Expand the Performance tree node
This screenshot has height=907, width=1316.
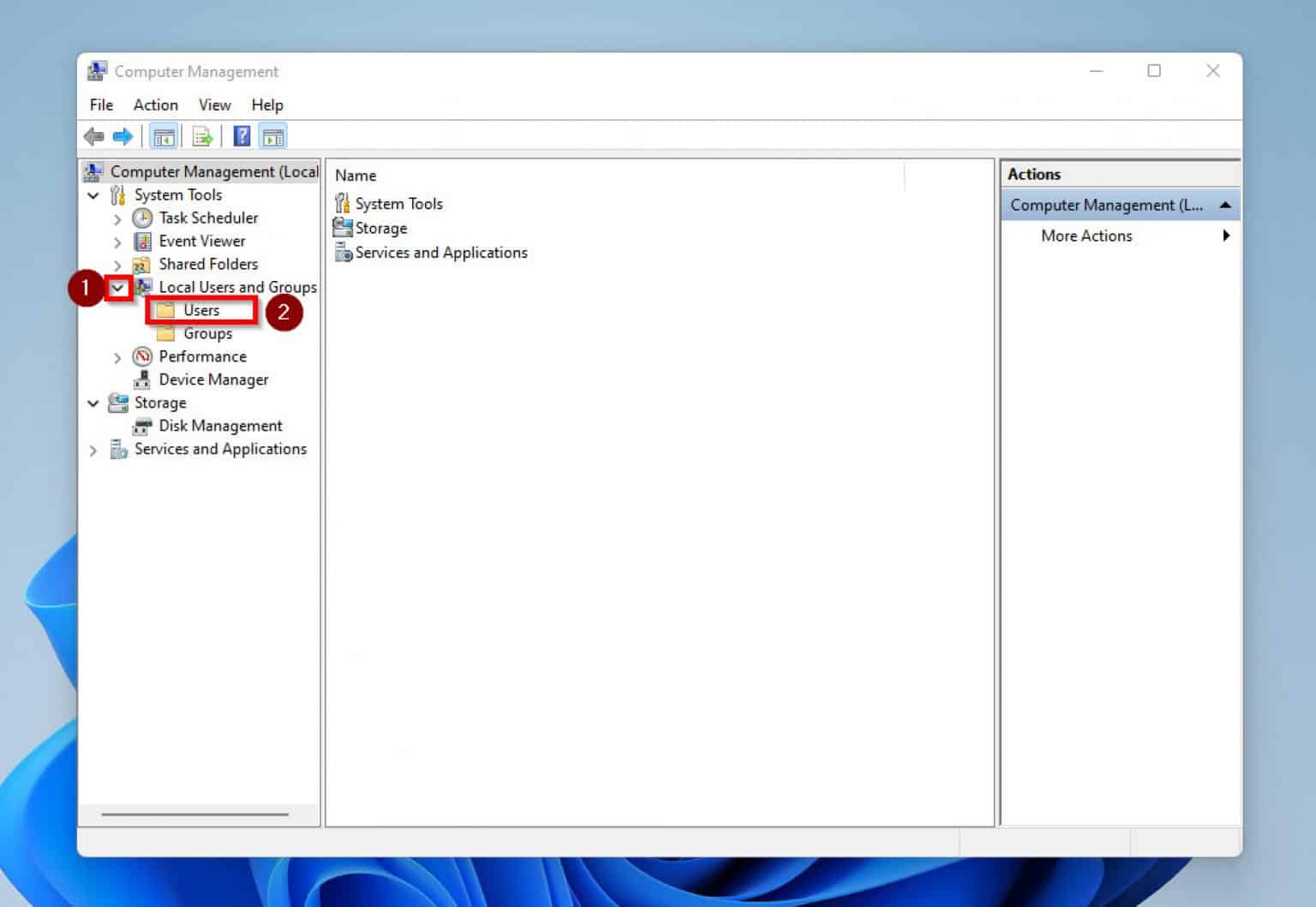(x=117, y=356)
